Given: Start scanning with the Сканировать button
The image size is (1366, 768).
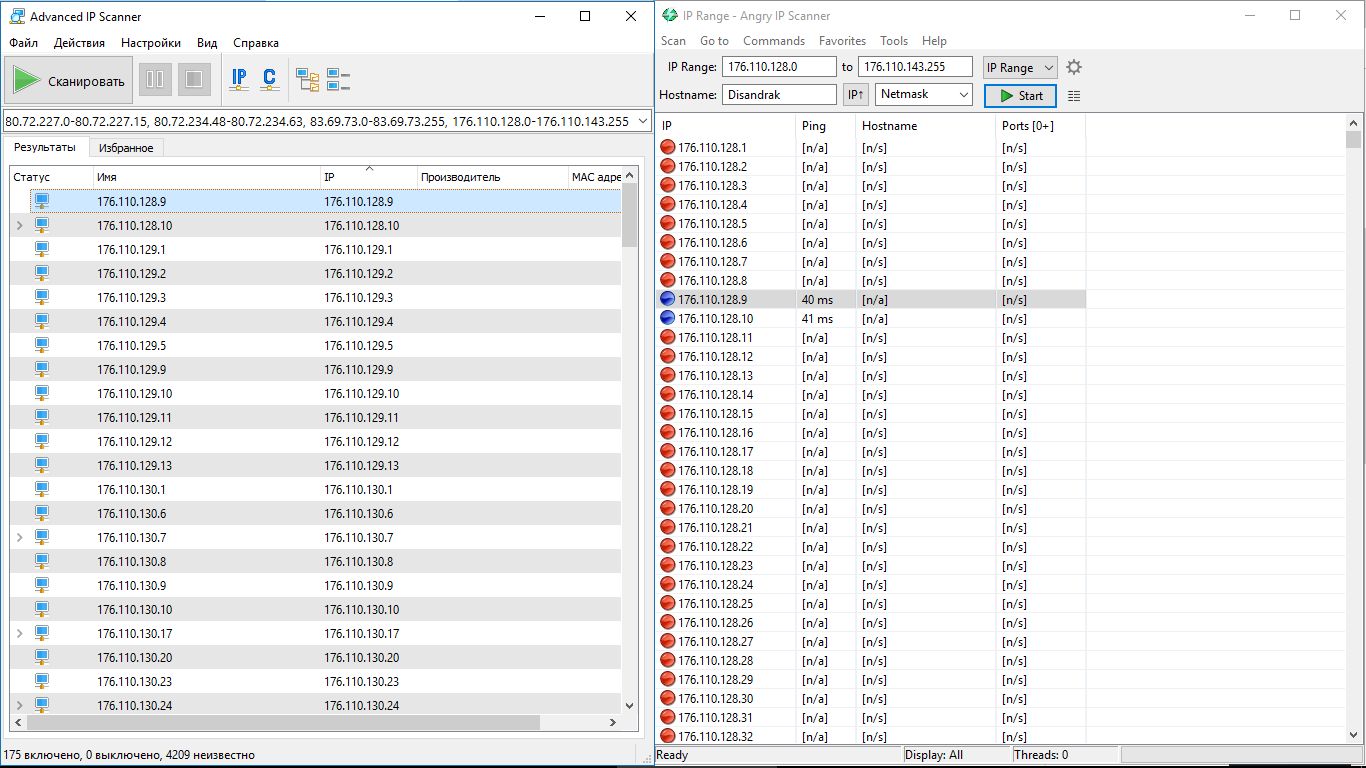Looking at the screenshot, I should click(69, 81).
